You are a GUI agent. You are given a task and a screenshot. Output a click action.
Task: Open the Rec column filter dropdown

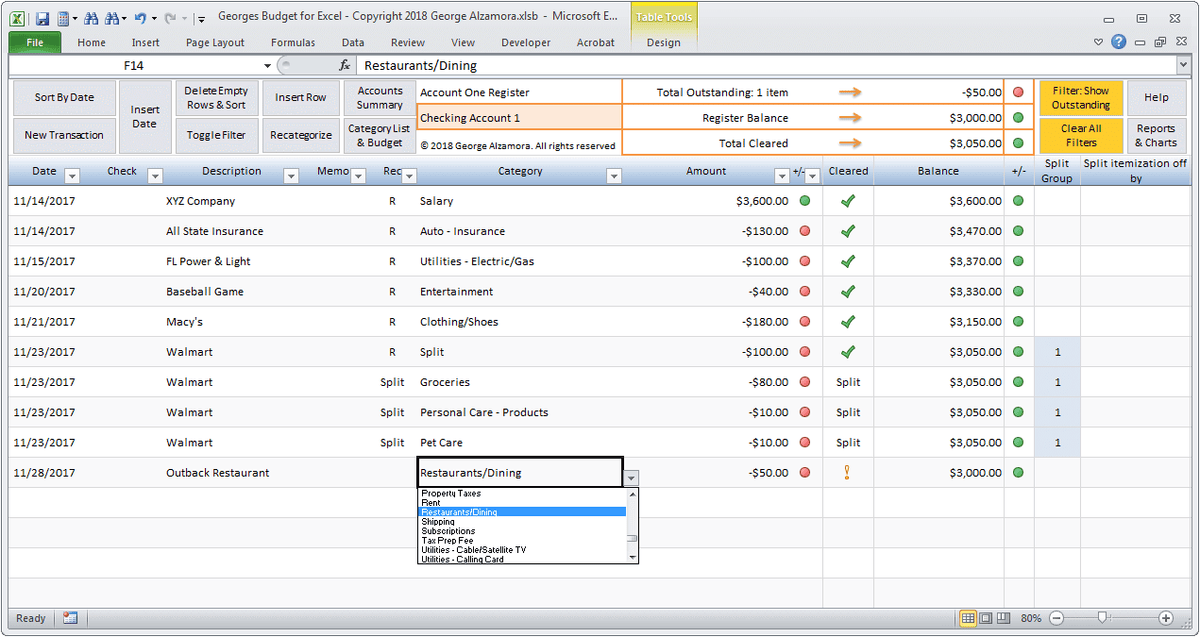tap(409, 176)
